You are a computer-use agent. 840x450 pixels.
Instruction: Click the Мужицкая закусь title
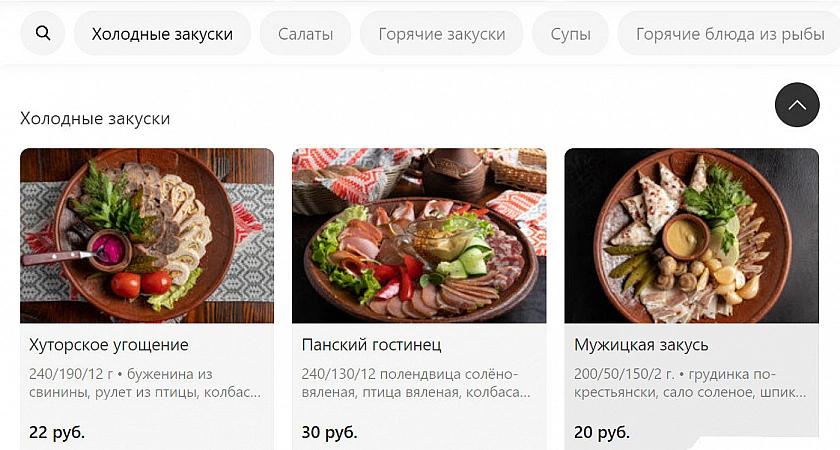[x=641, y=344]
